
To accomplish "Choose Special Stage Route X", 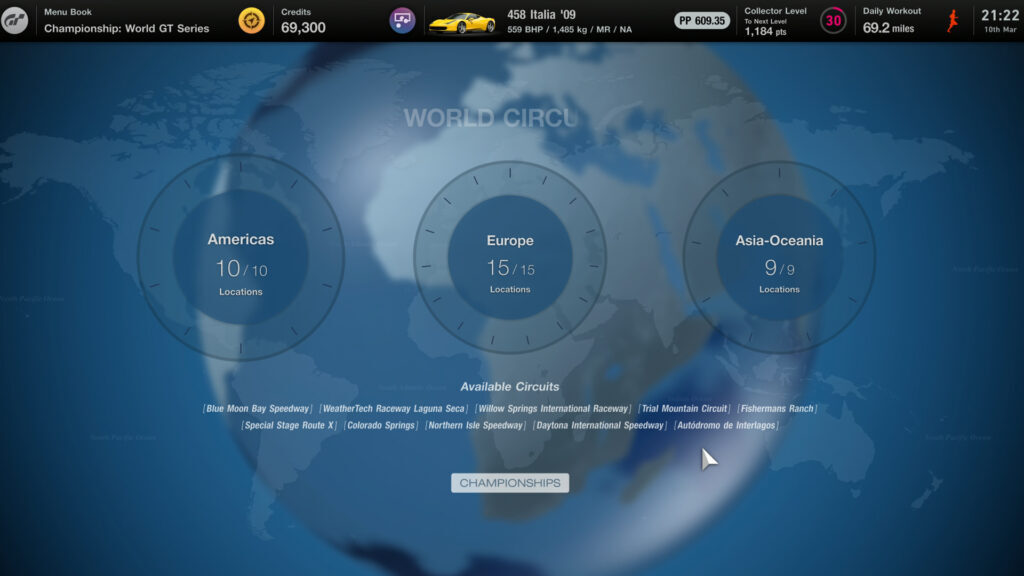I will click(x=289, y=425).
